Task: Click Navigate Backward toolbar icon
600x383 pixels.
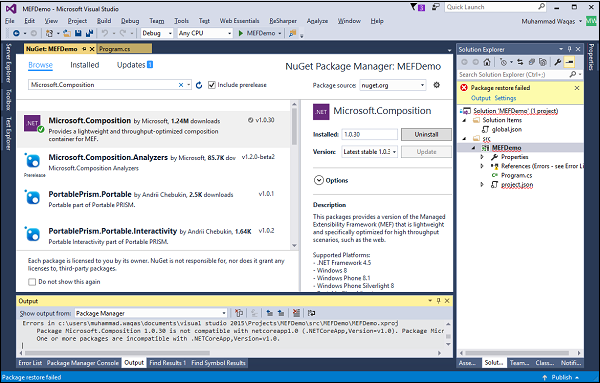Action: click(x=16, y=33)
